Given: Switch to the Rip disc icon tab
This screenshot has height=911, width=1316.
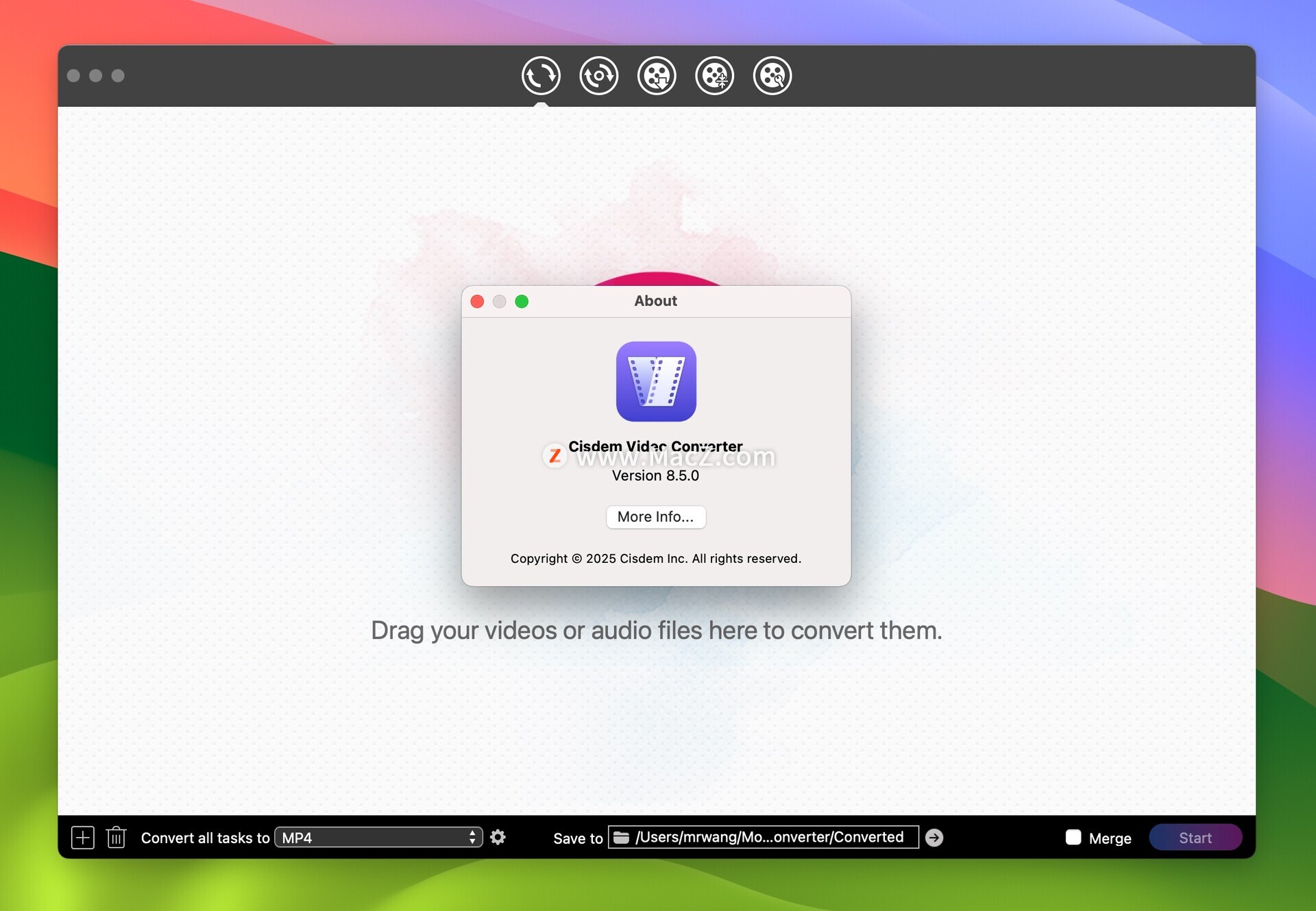Looking at the screenshot, I should 598,75.
